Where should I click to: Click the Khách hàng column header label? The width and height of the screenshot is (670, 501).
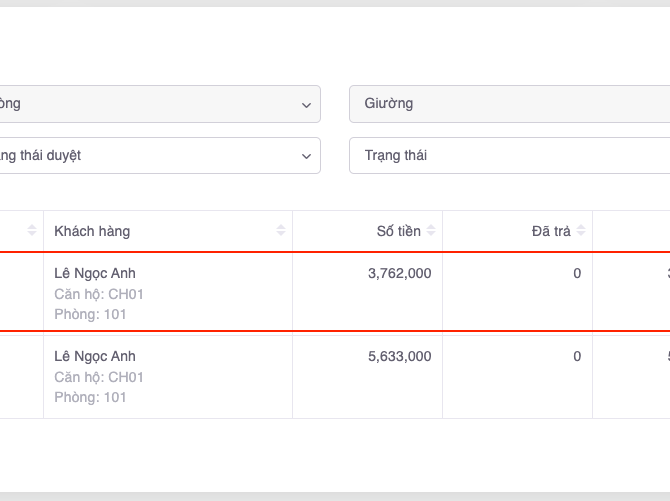tap(92, 232)
